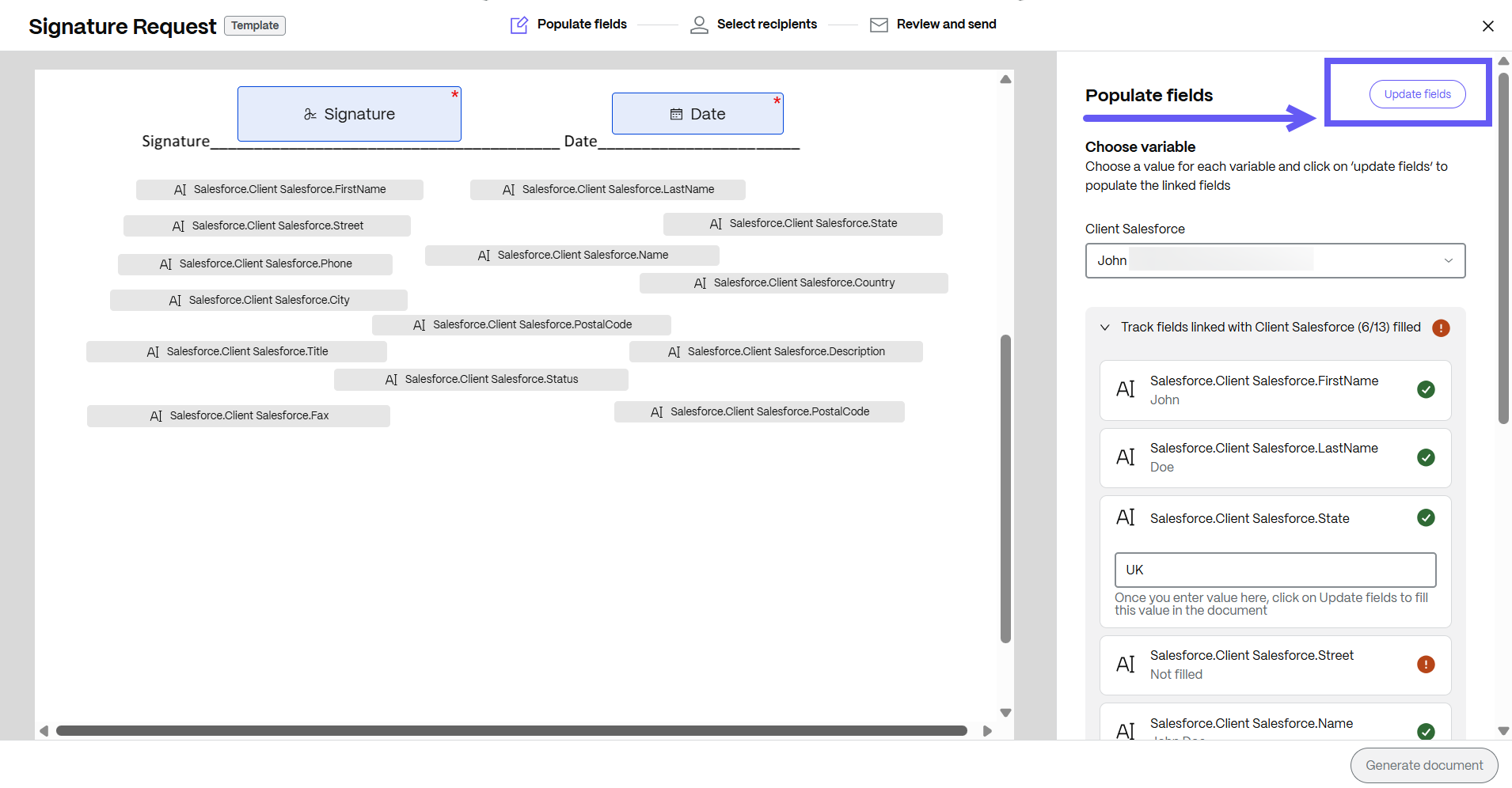Click the red warning icon on the Street card
The height and width of the screenshot is (788, 1512).
click(1426, 665)
